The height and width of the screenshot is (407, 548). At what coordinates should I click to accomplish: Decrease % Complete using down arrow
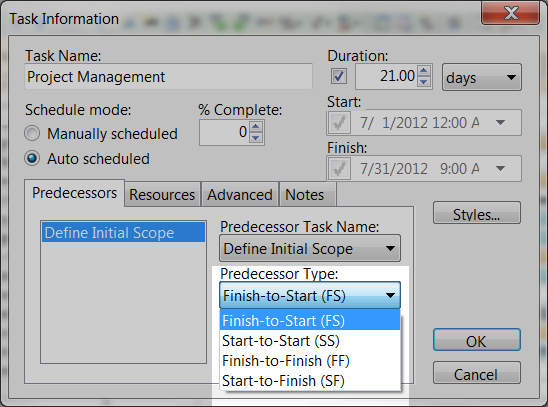click(x=256, y=138)
